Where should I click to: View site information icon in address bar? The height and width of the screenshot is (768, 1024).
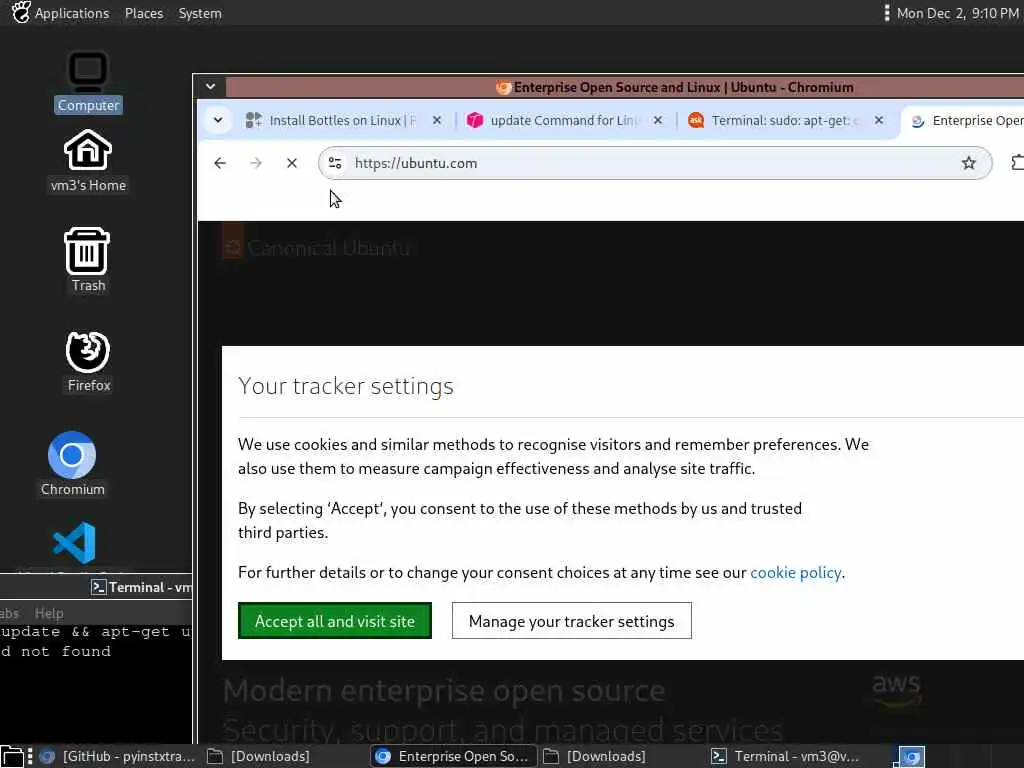point(335,163)
